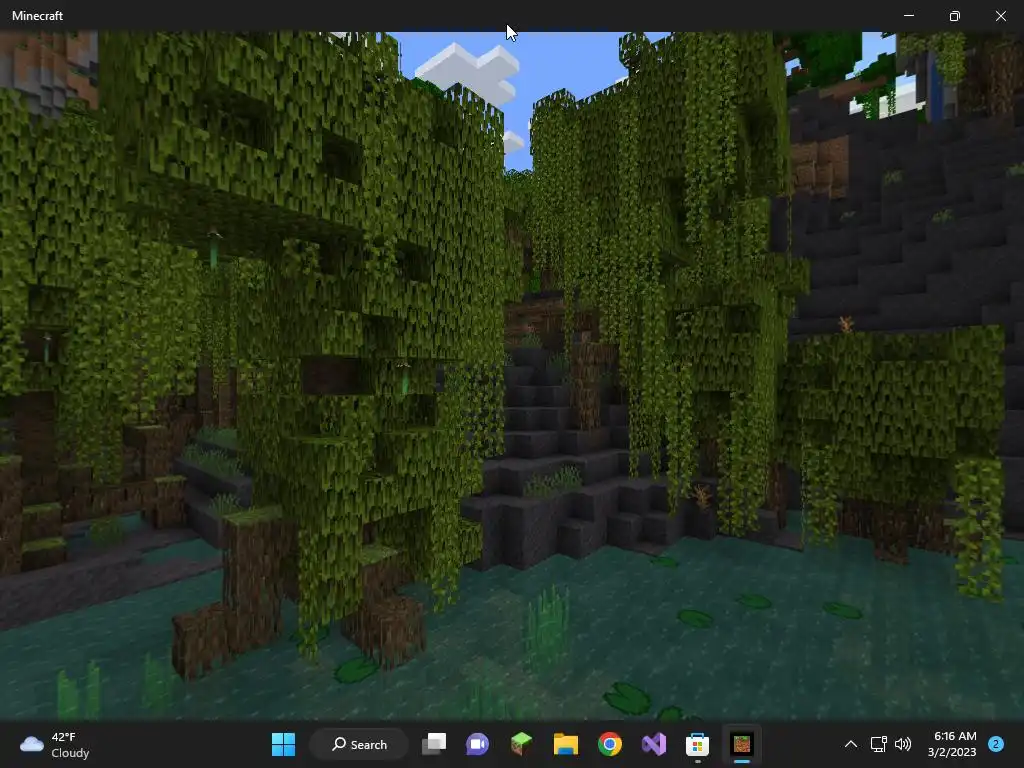1024x768 pixels.
Task: Select the active Minecraft taskbar icon
Action: click(x=742, y=744)
